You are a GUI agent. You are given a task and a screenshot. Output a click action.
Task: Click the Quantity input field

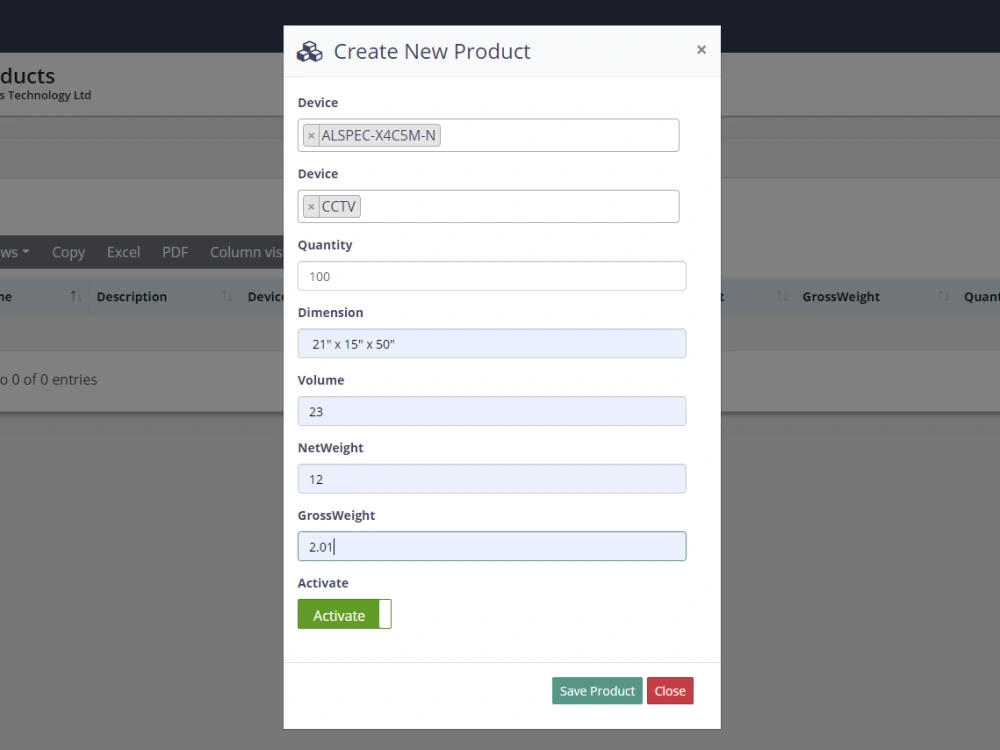(492, 276)
